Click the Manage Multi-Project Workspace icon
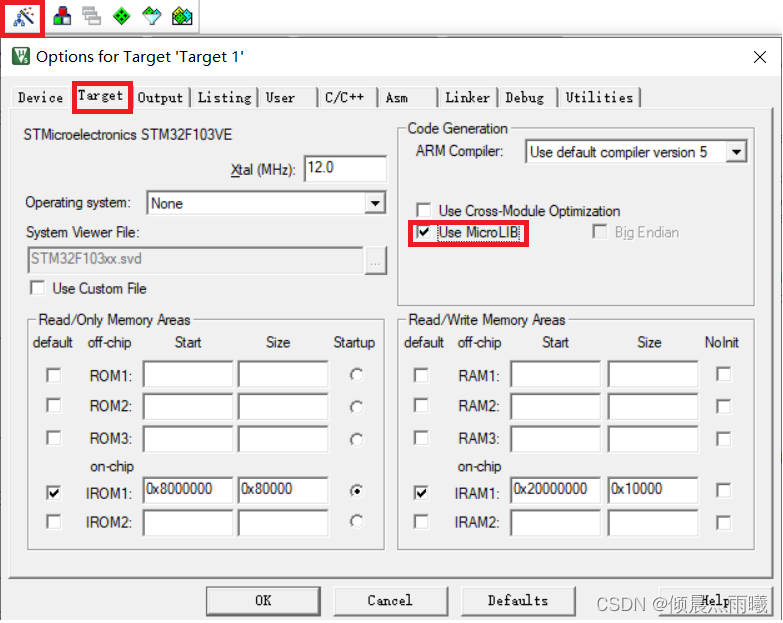The width and height of the screenshot is (783, 623). pyautogui.click(x=91, y=16)
